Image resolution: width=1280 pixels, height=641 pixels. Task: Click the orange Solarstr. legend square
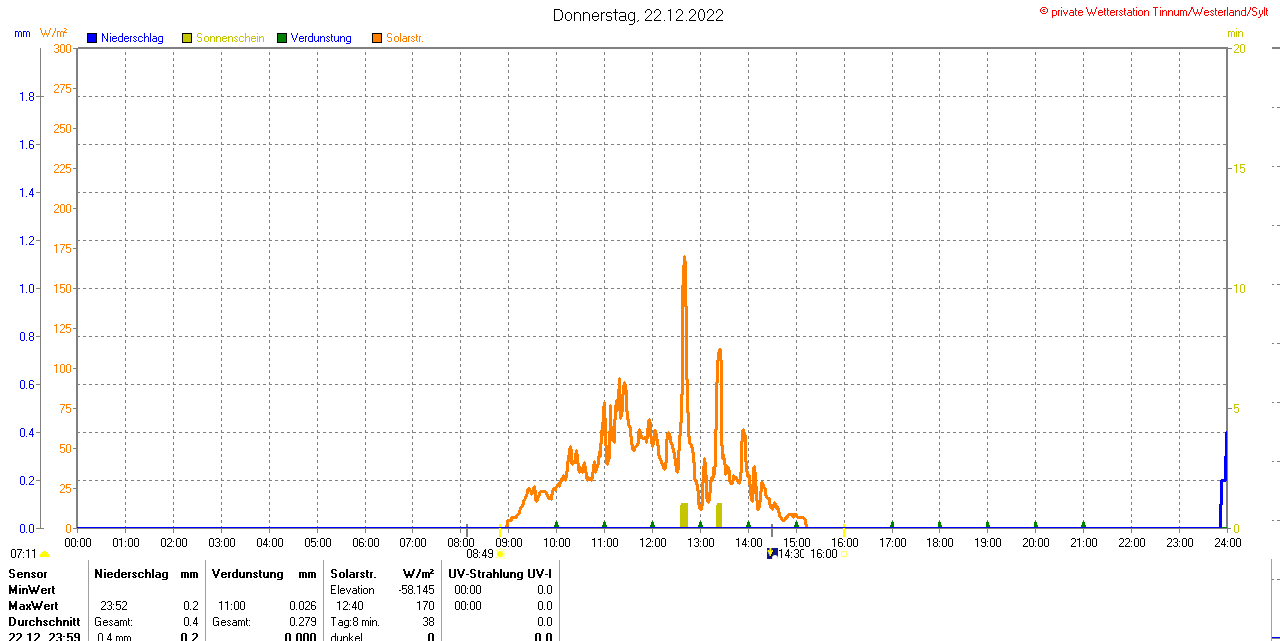[376, 38]
